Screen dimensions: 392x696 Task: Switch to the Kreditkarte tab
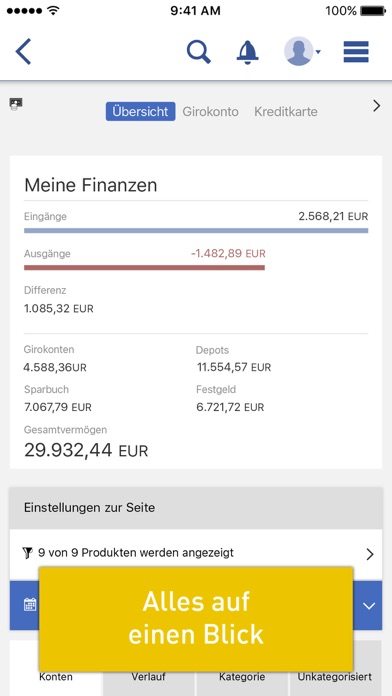(286, 111)
